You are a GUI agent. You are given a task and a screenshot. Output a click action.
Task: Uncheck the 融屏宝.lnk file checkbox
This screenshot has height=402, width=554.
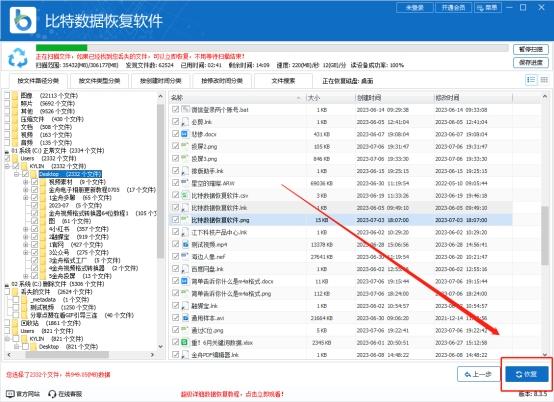tap(175, 305)
